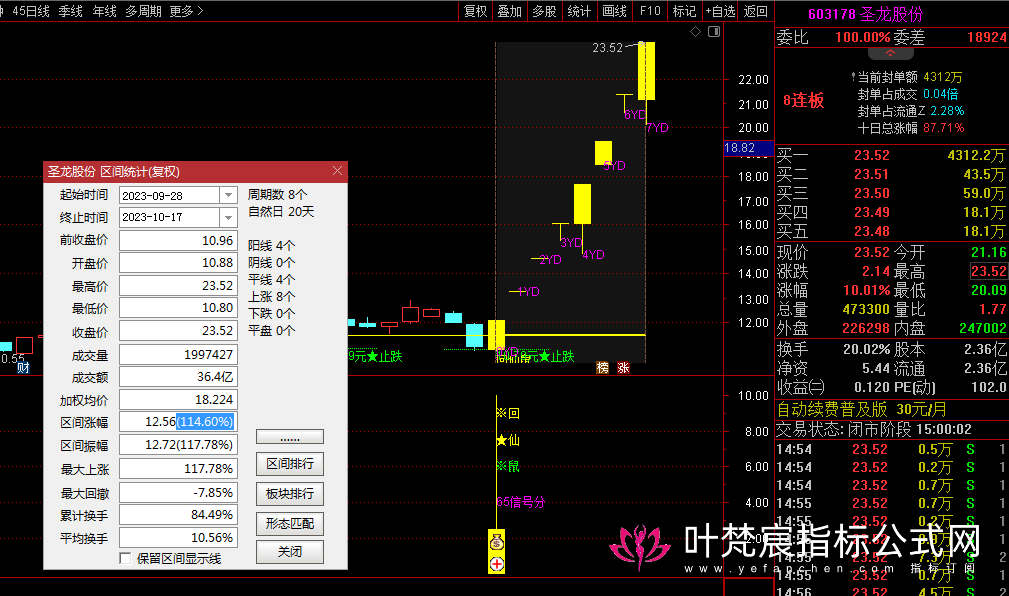
Task: Click the 累计换手 value 84.49%
Action: coord(178,515)
